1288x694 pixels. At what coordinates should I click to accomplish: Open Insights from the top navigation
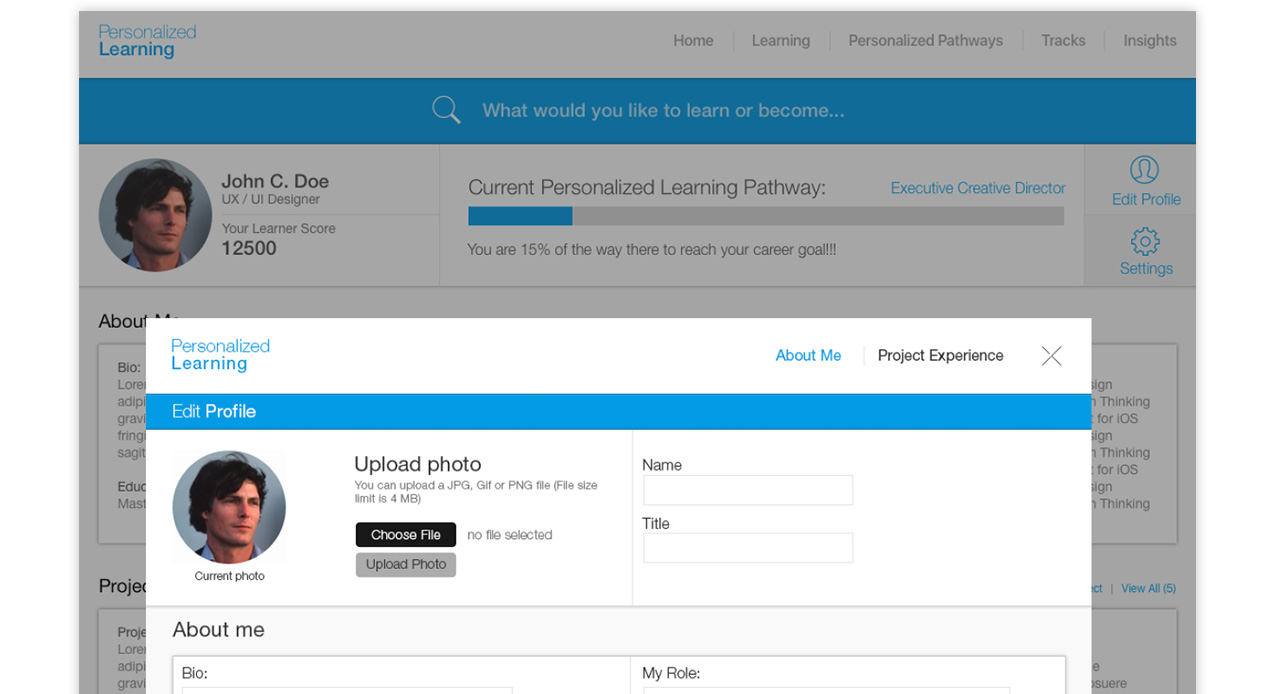click(x=1149, y=41)
